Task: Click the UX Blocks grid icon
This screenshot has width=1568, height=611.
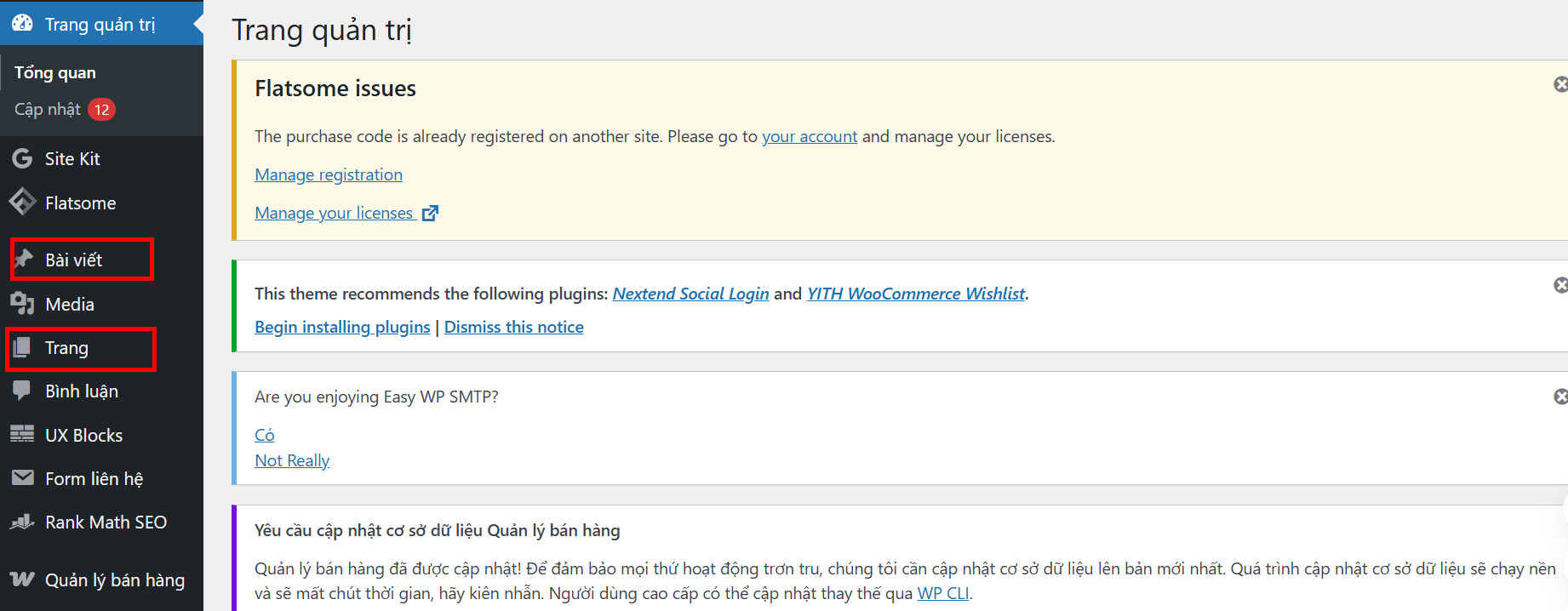Action: 22,435
